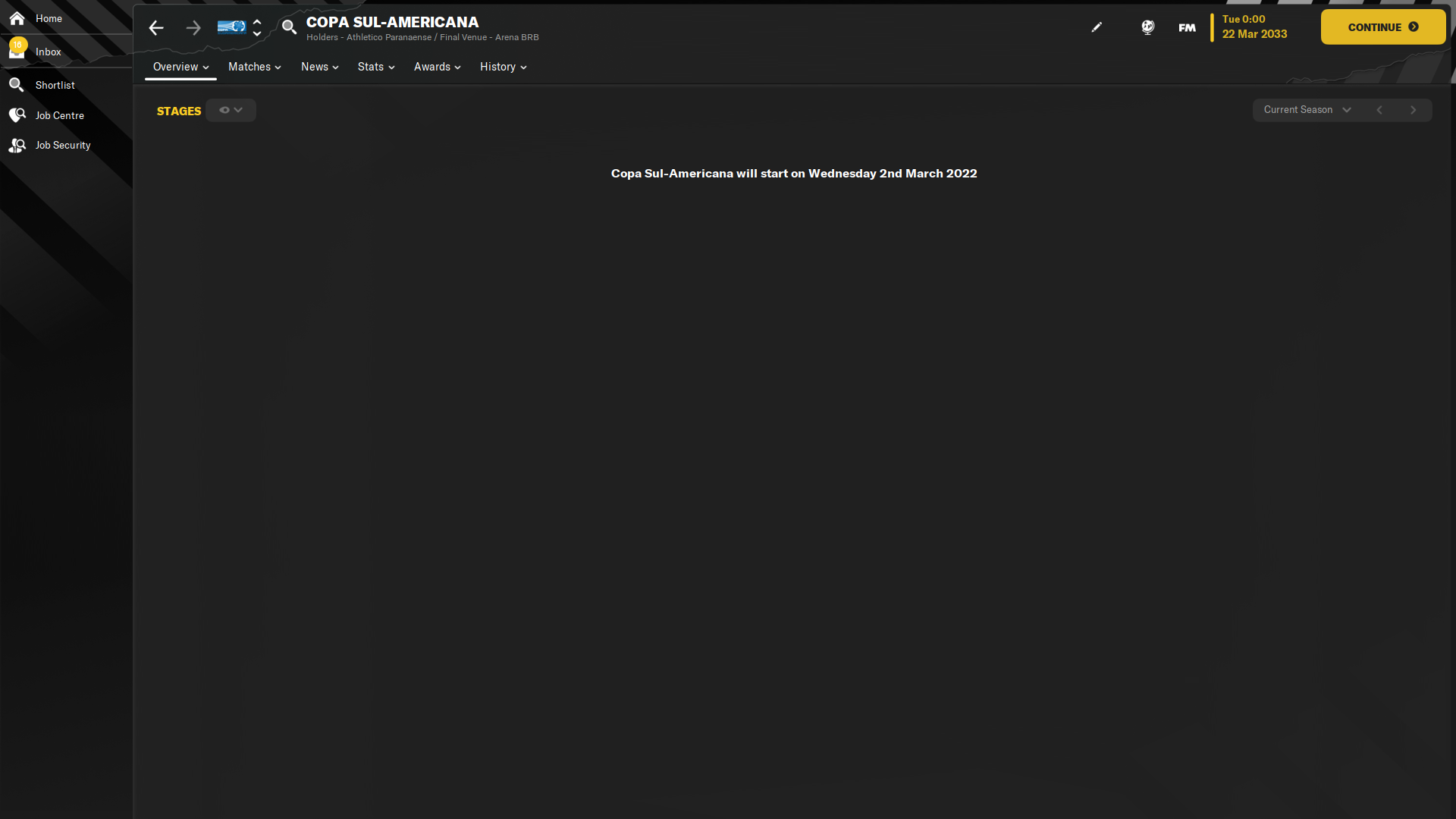The height and width of the screenshot is (819, 1456).
Task: Open the Job Security icon
Action: pyautogui.click(x=17, y=145)
